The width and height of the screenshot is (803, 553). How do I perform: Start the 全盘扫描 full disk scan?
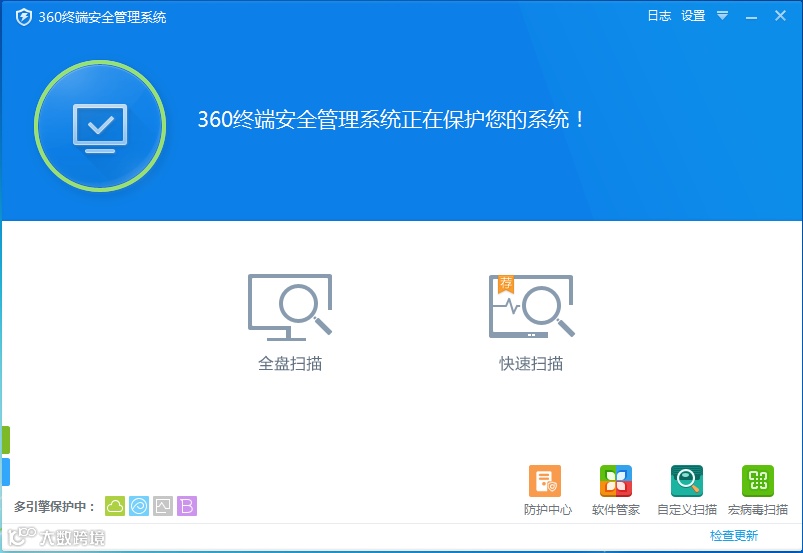pos(290,322)
